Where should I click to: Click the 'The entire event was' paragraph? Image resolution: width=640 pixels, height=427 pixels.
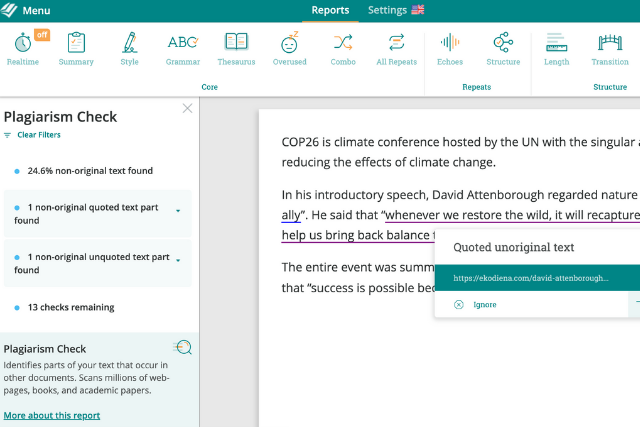358,278
